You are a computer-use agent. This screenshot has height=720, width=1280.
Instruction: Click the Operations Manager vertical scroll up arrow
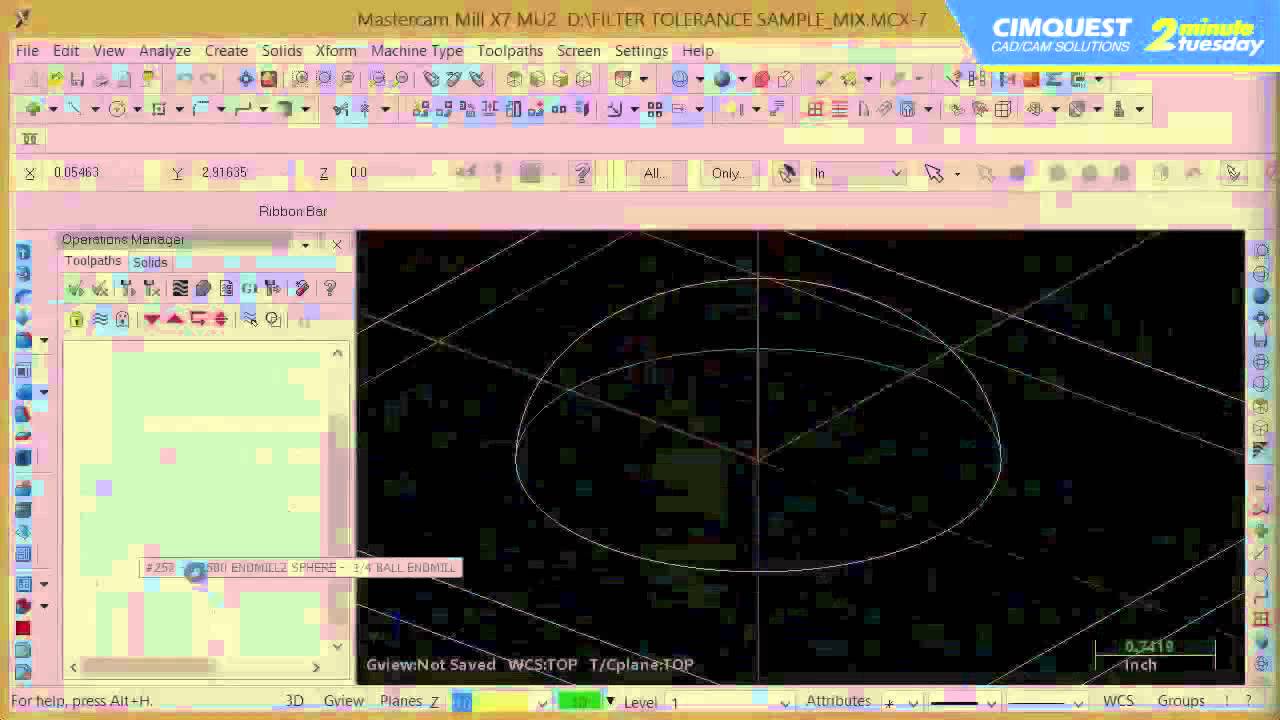point(337,353)
